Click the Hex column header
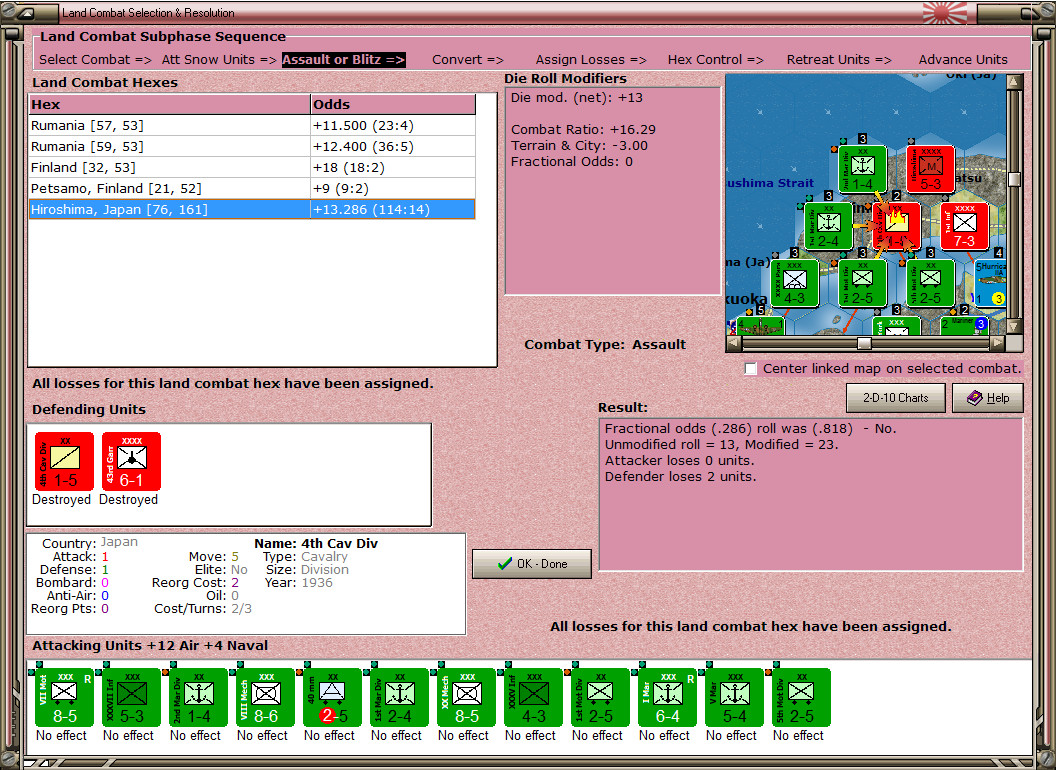The image size is (1056, 770). pyautogui.click(x=169, y=104)
